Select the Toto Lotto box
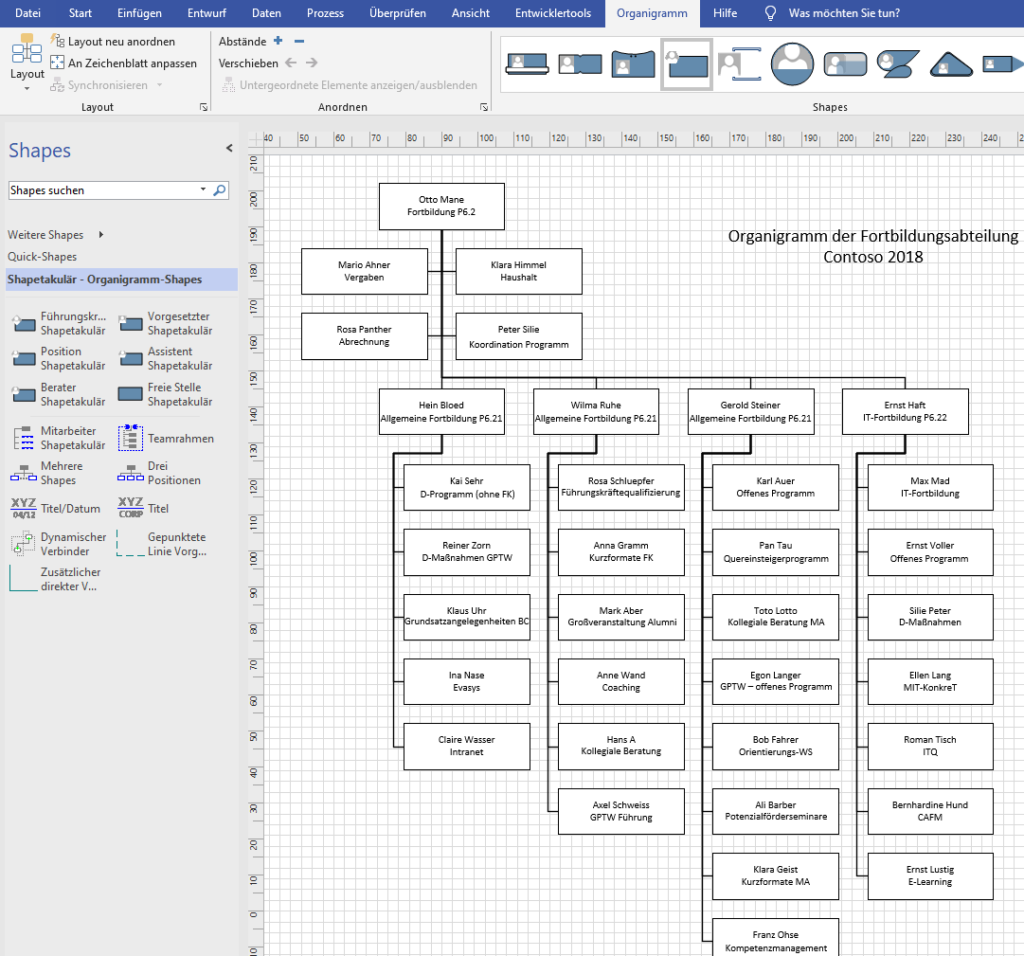 click(775, 617)
